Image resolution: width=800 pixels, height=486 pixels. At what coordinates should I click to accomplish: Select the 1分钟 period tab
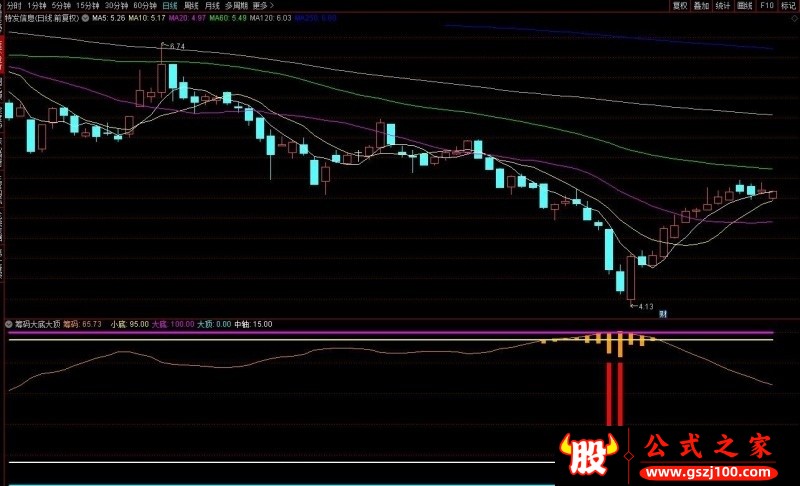pyautogui.click(x=37, y=6)
